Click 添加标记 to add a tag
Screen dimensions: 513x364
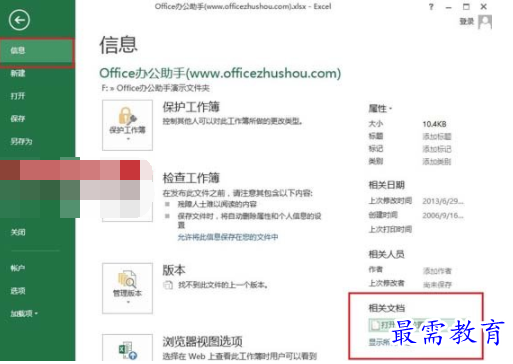[x=437, y=149]
